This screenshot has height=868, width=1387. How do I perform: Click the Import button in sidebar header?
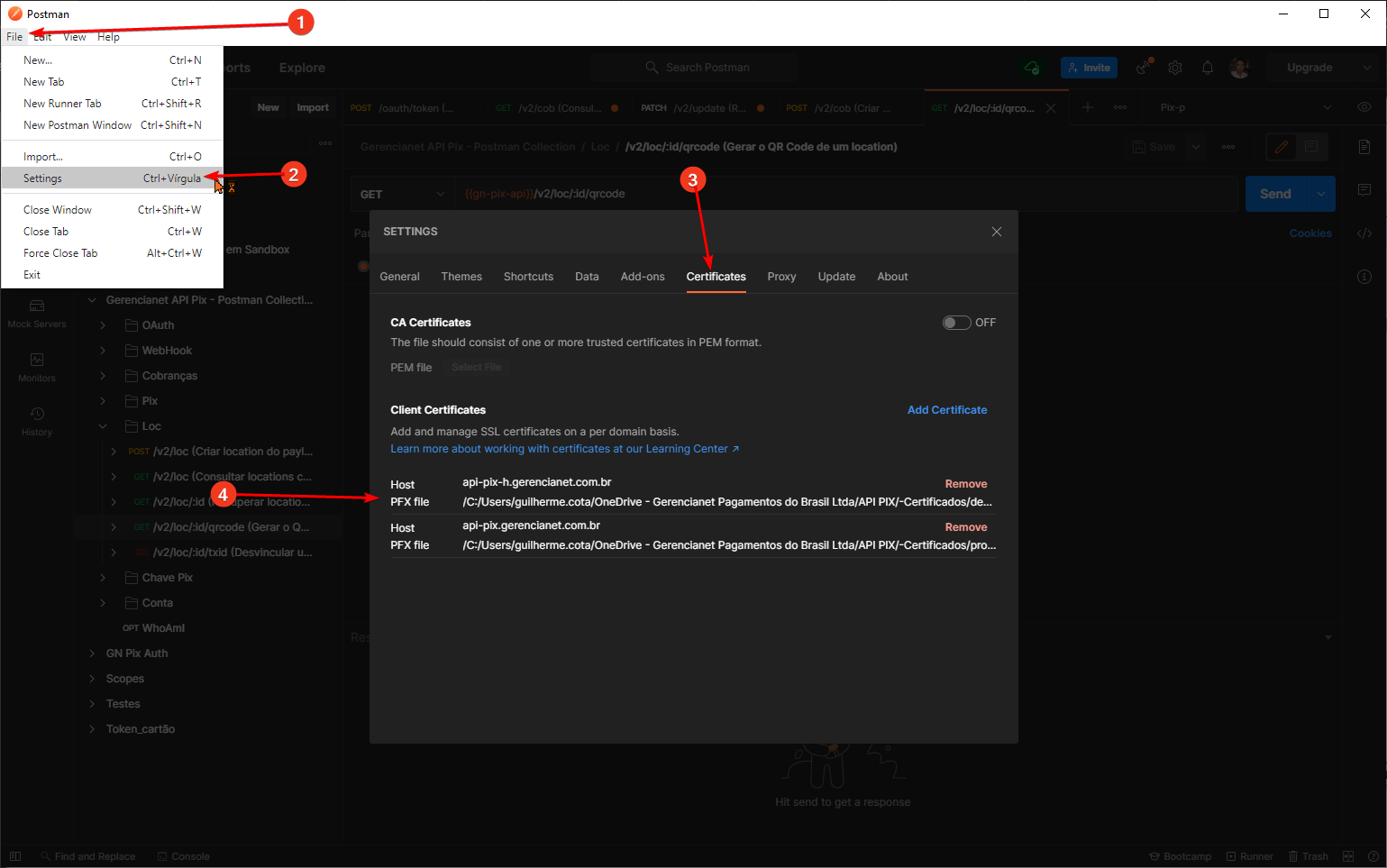[x=313, y=107]
